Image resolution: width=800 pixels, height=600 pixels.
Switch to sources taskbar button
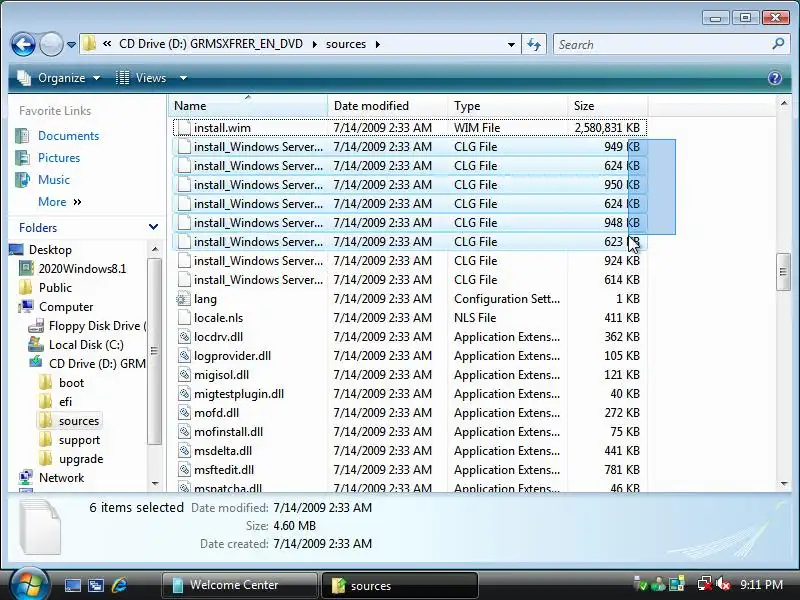[x=399, y=585]
